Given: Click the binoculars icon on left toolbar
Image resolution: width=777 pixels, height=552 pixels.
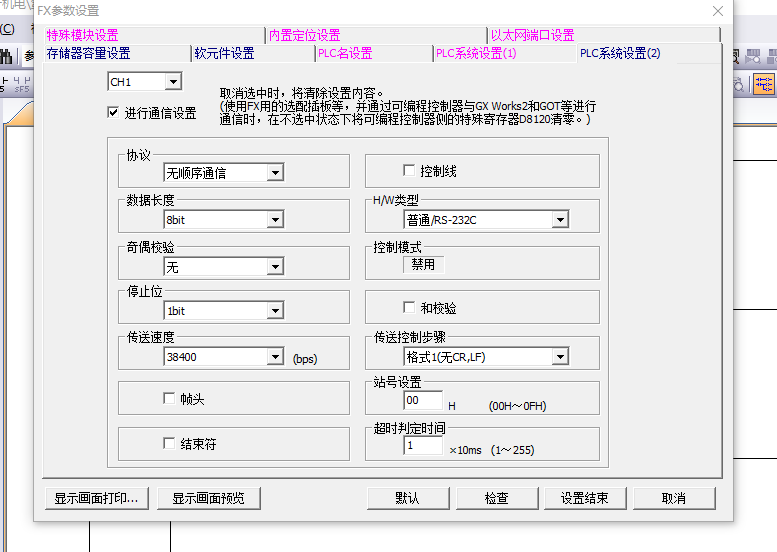Looking at the screenshot, I should 7,56.
